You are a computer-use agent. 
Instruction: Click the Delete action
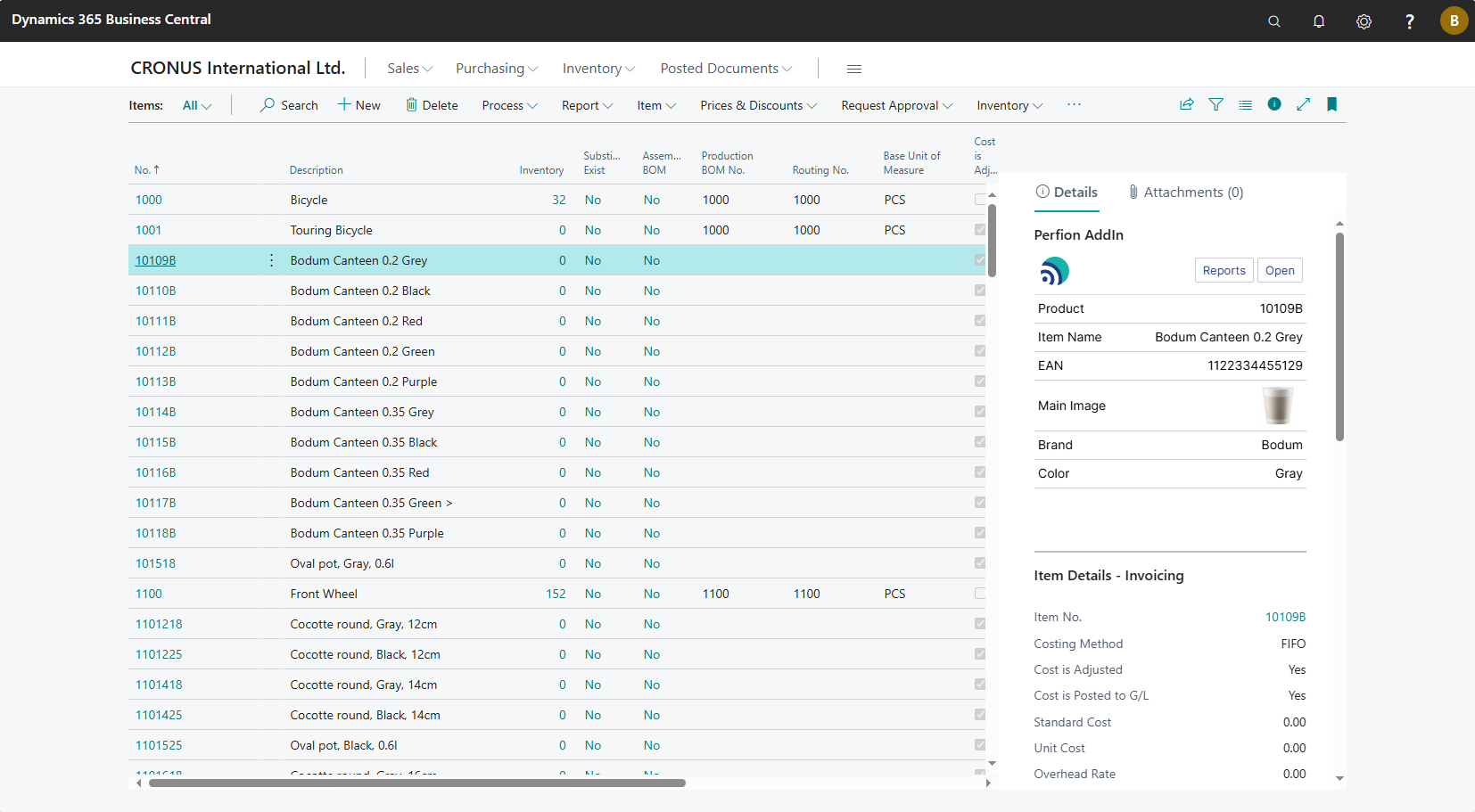pos(432,105)
